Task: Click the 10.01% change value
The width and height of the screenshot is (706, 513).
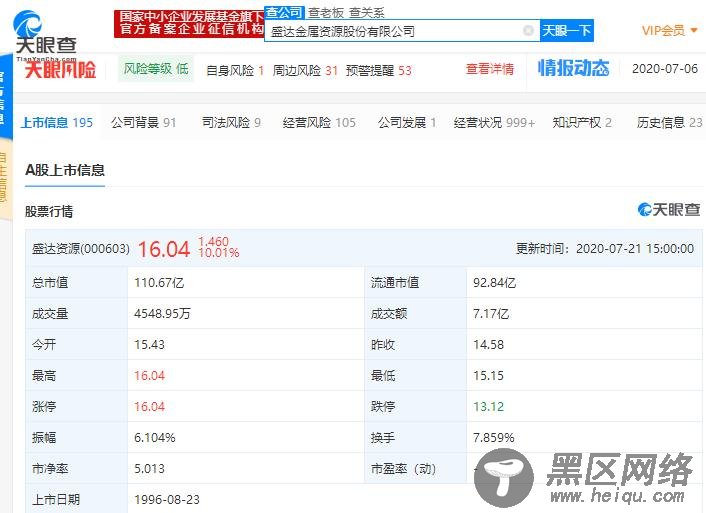Action: (x=219, y=253)
